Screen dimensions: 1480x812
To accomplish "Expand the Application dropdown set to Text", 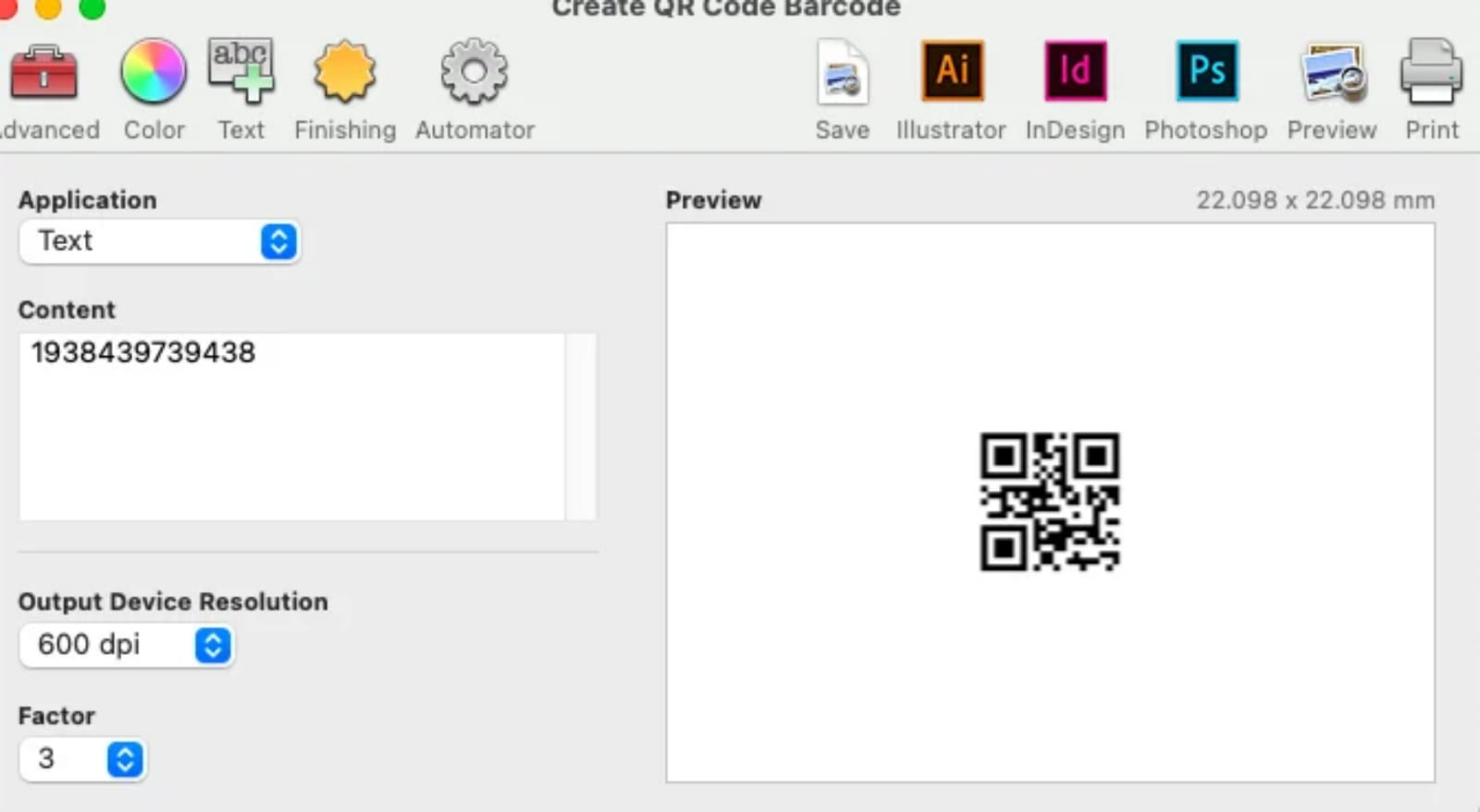I will [159, 241].
